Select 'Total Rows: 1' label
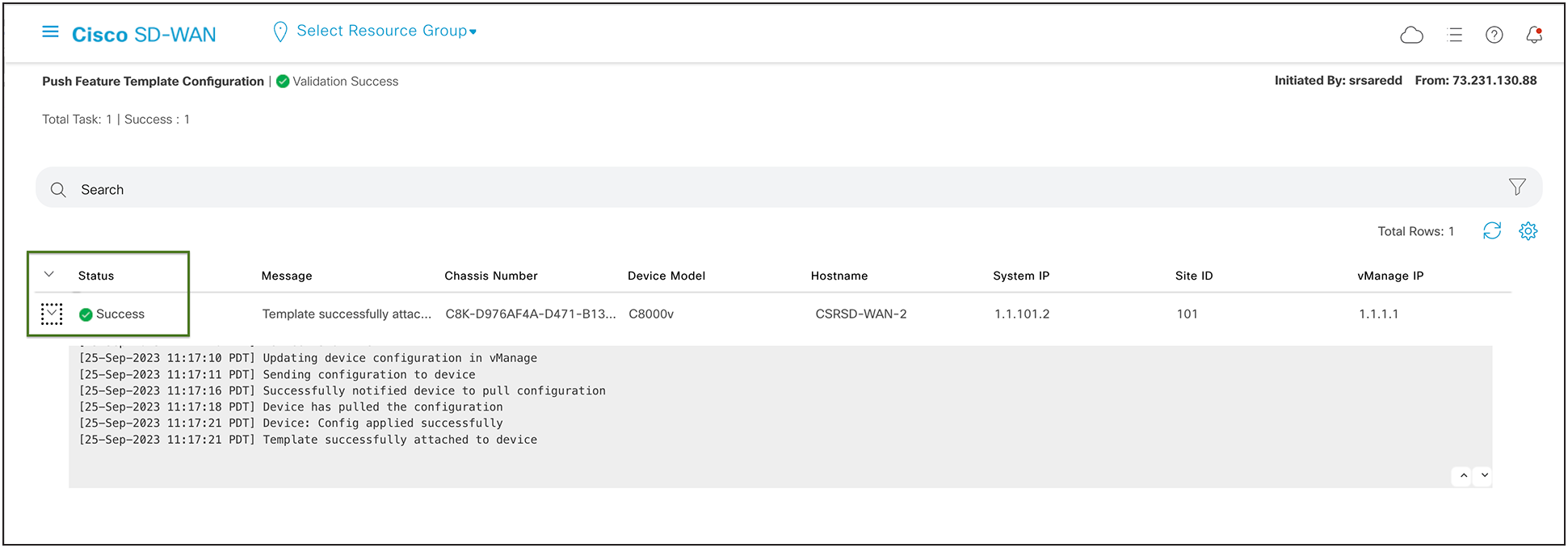Screen dimensions: 1568x548 point(1416,231)
